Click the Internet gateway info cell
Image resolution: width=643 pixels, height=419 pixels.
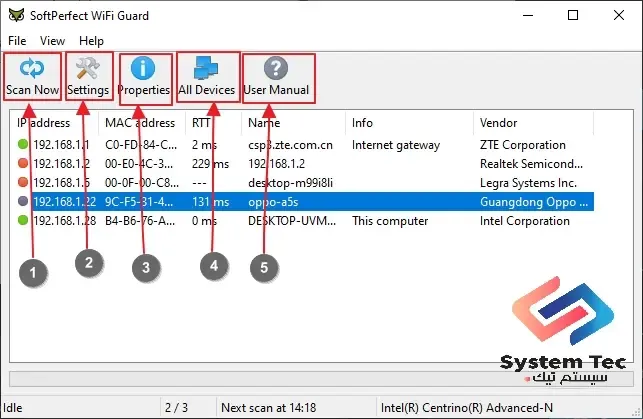pyautogui.click(x=396, y=145)
